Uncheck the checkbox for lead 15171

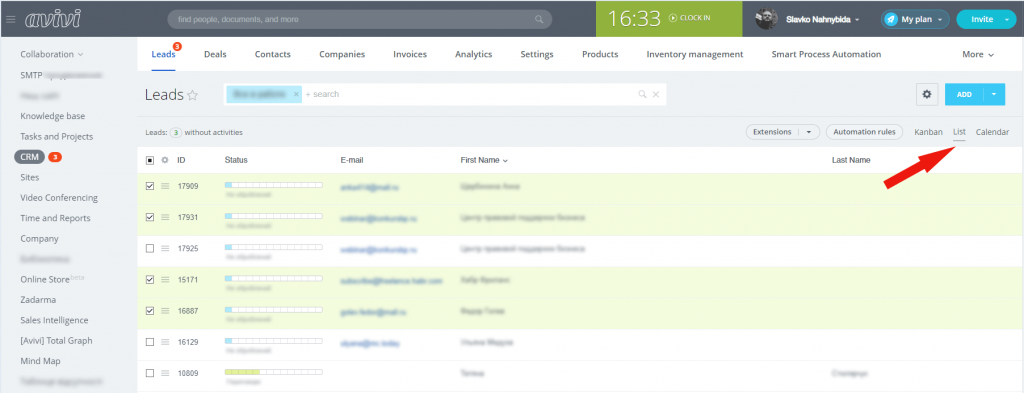150,279
